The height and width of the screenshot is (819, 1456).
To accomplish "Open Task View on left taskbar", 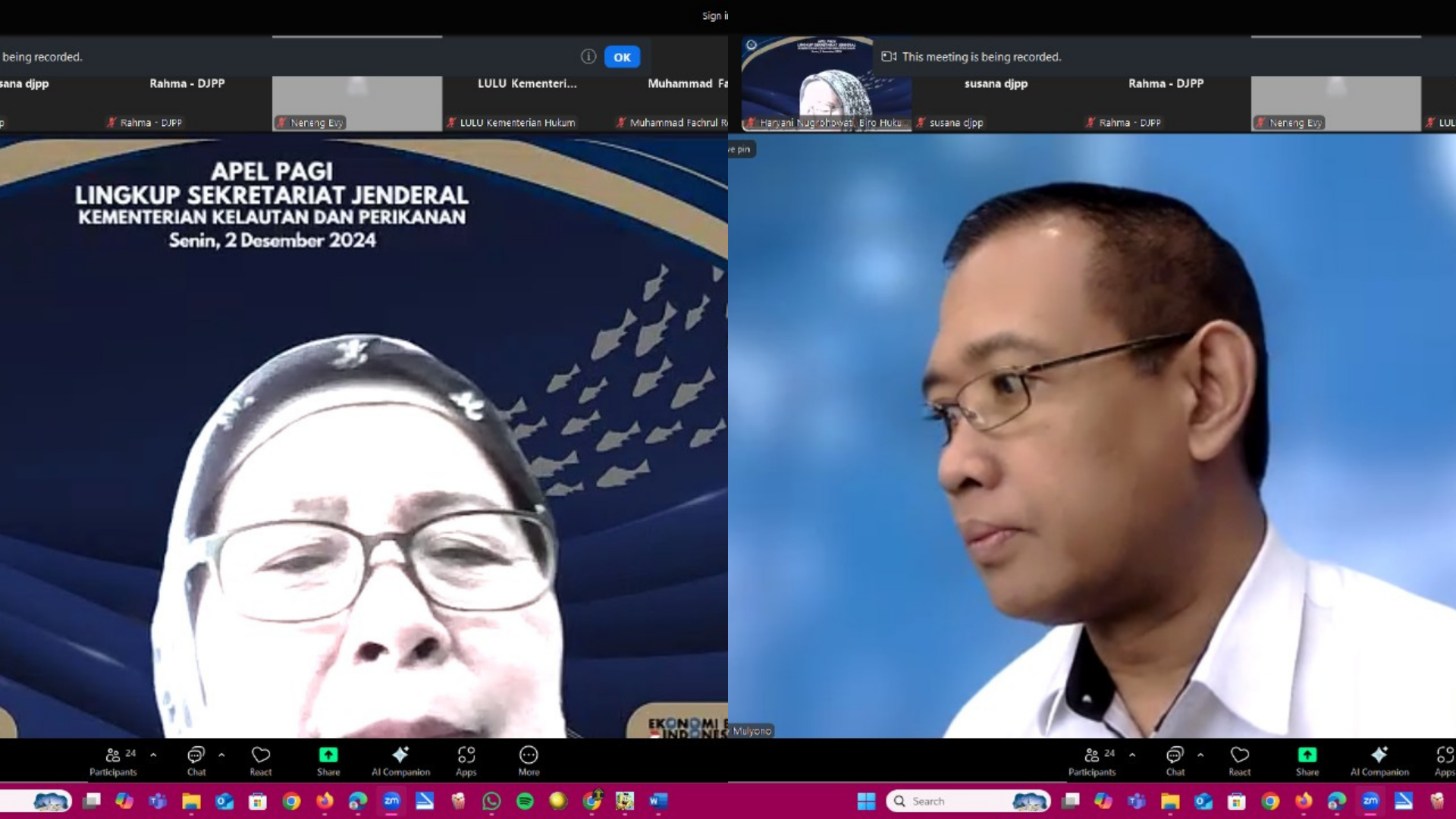I will pos(92,801).
